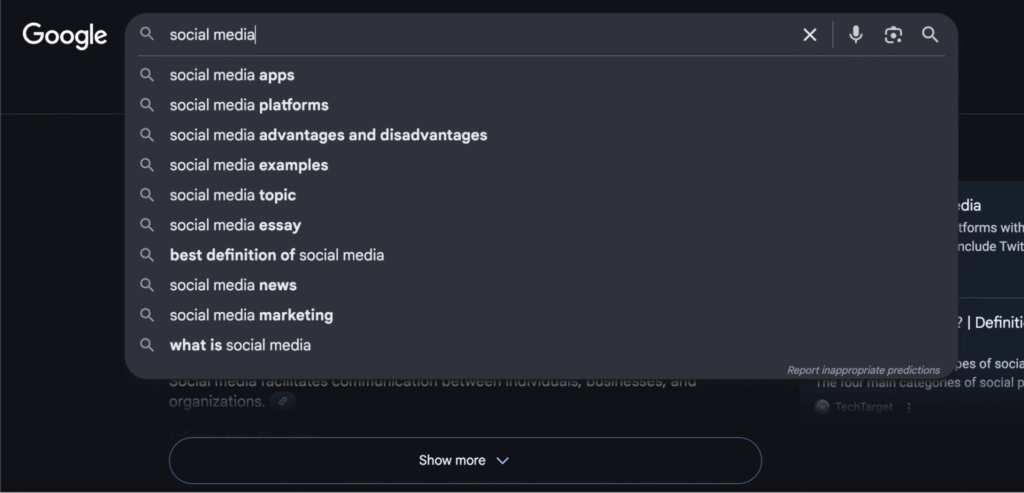Pick the "social media examples" suggestion

249,165
